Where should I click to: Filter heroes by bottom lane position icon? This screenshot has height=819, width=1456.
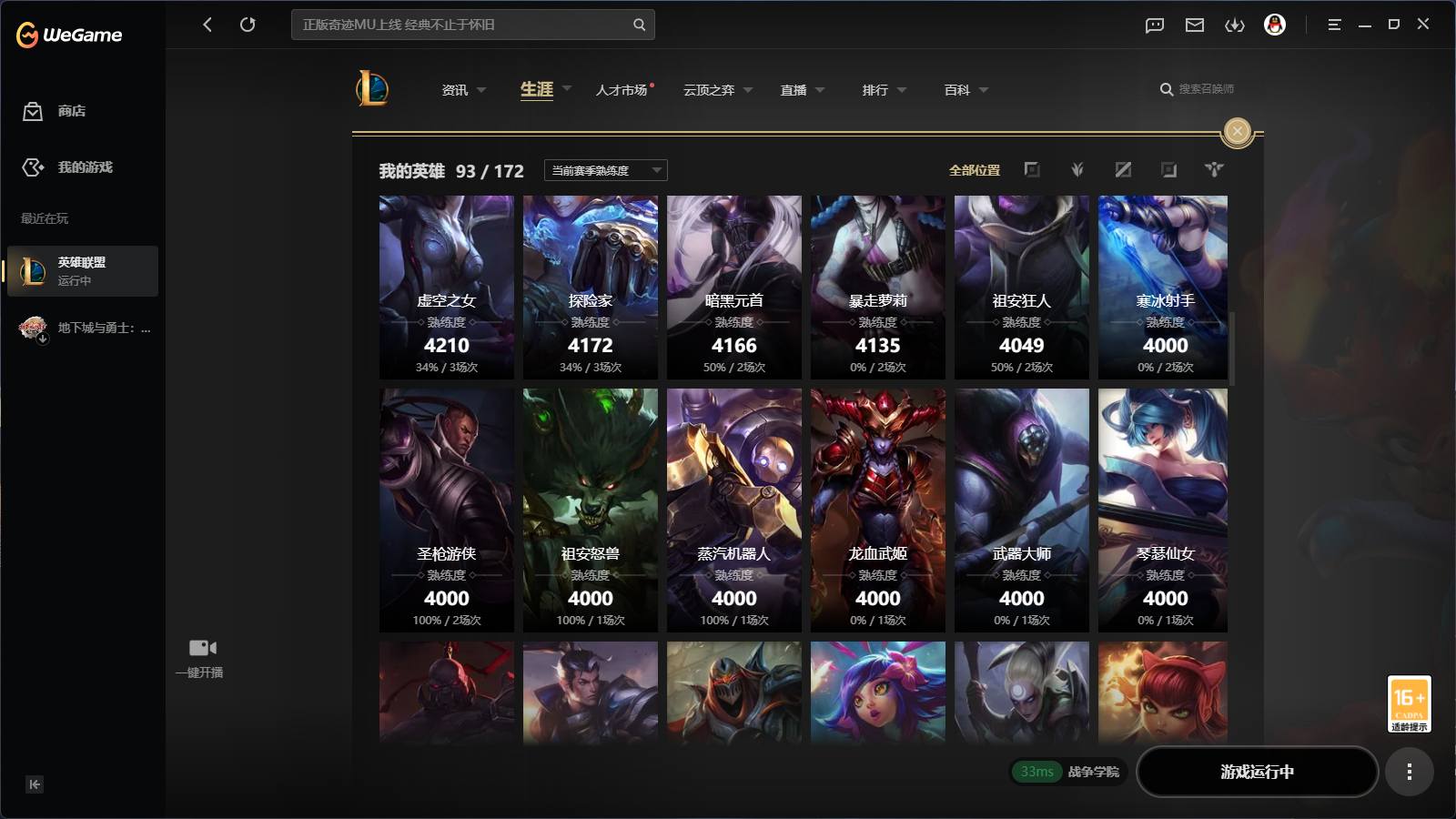click(x=1168, y=169)
